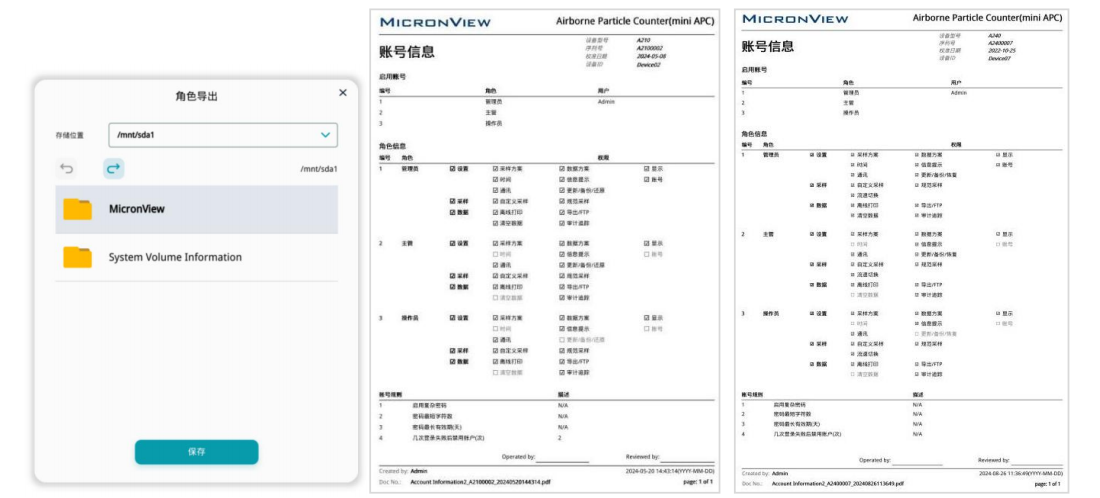Image resolution: width=1100 pixels, height=498 pixels.
Task: Click the chevron arrow of the /mnt/sda1 combo box
Action: click(x=325, y=135)
